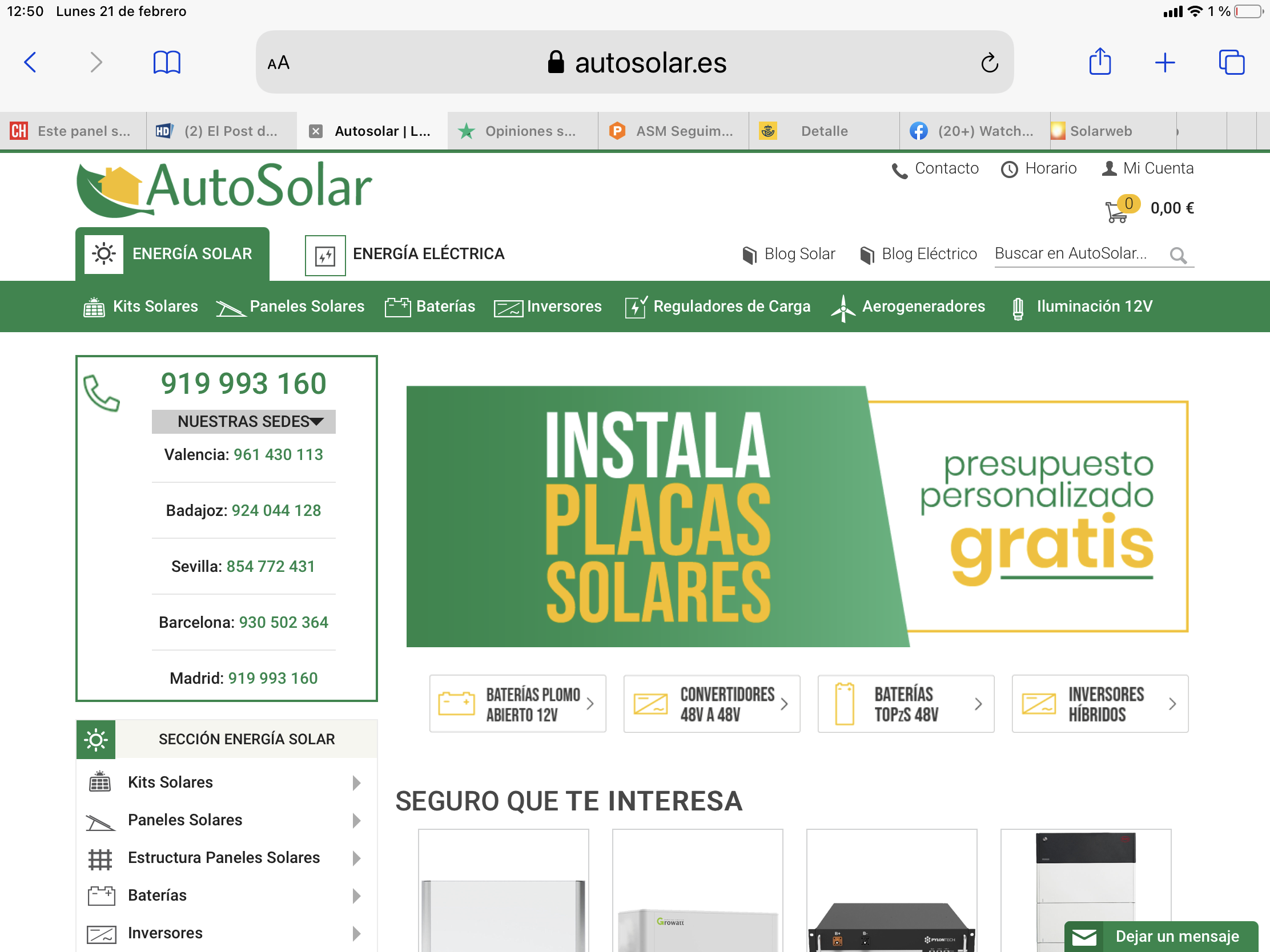This screenshot has height=952, width=1270.
Task: Click the Blog Solar book icon
Action: click(749, 255)
